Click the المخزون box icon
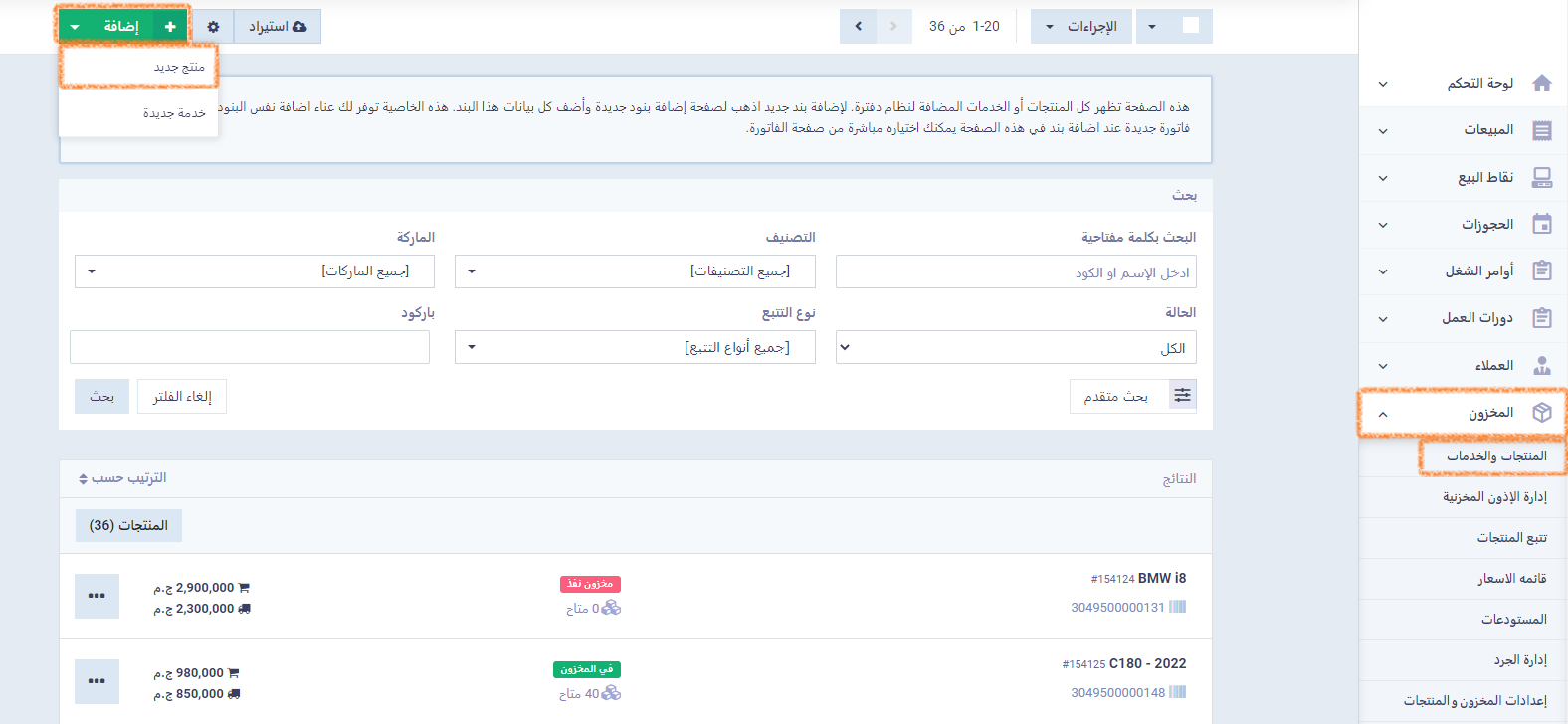The image size is (1568, 724). (x=1542, y=413)
